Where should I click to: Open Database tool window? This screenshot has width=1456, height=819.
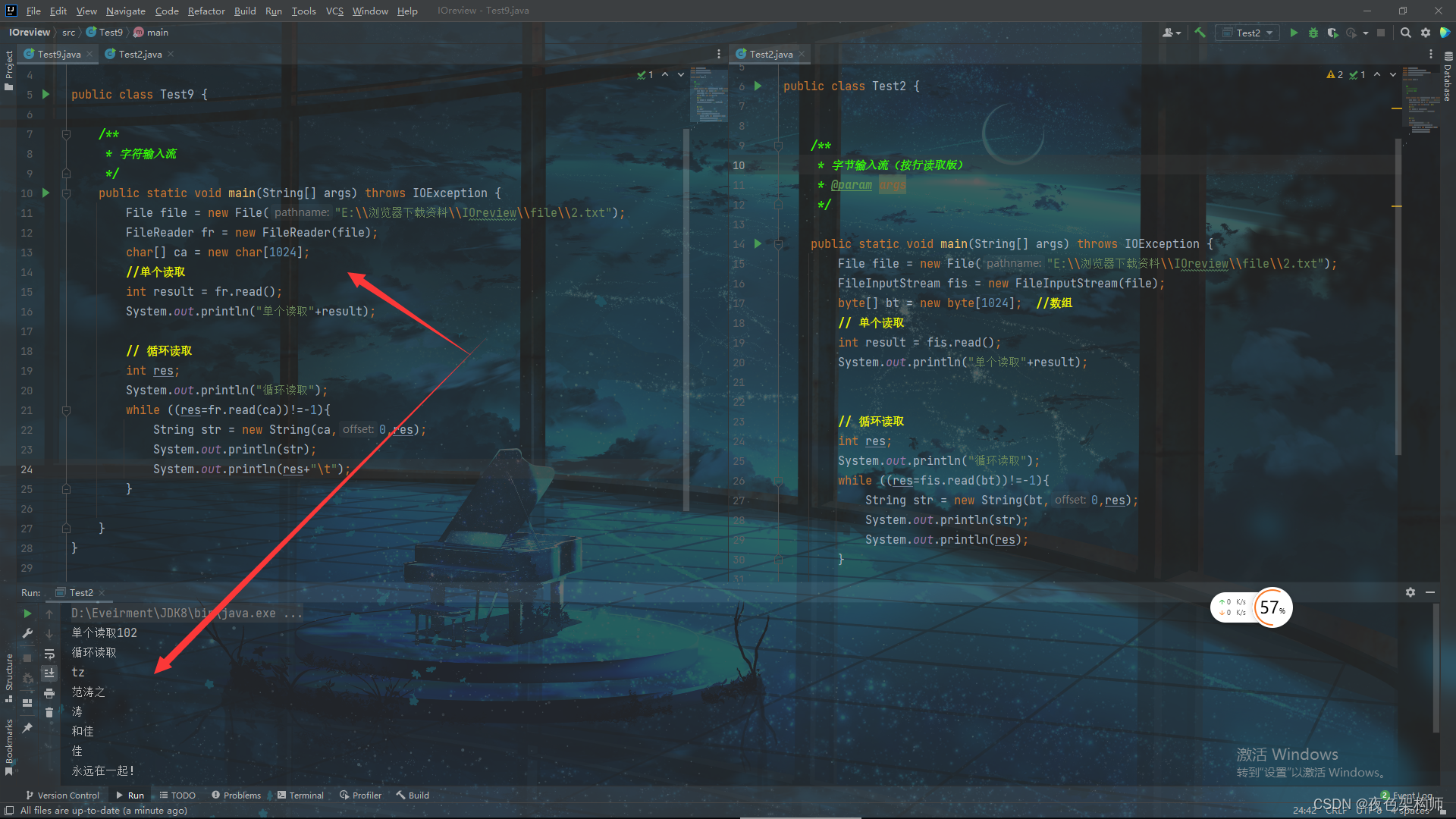pos(1448,76)
